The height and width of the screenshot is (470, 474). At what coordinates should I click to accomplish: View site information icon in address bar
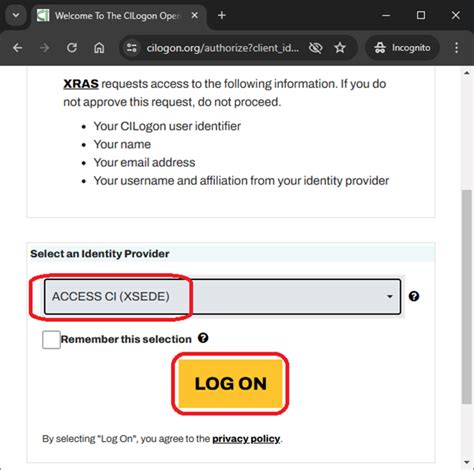tap(132, 48)
